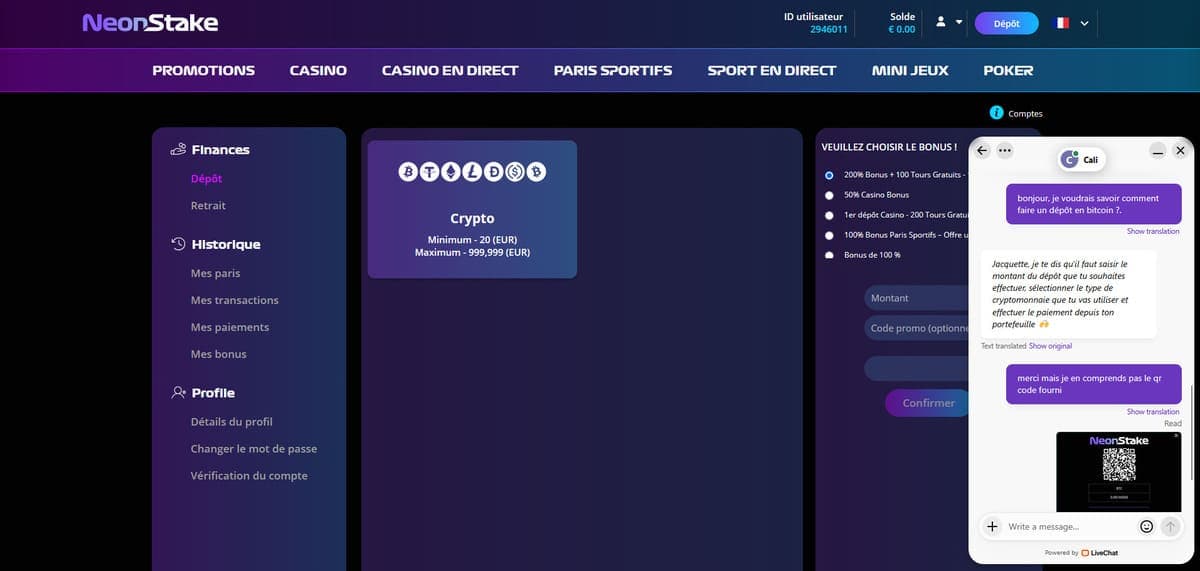Click the blue info icon beside Comptes
Viewport: 1200px width, 571px height.
[996, 113]
